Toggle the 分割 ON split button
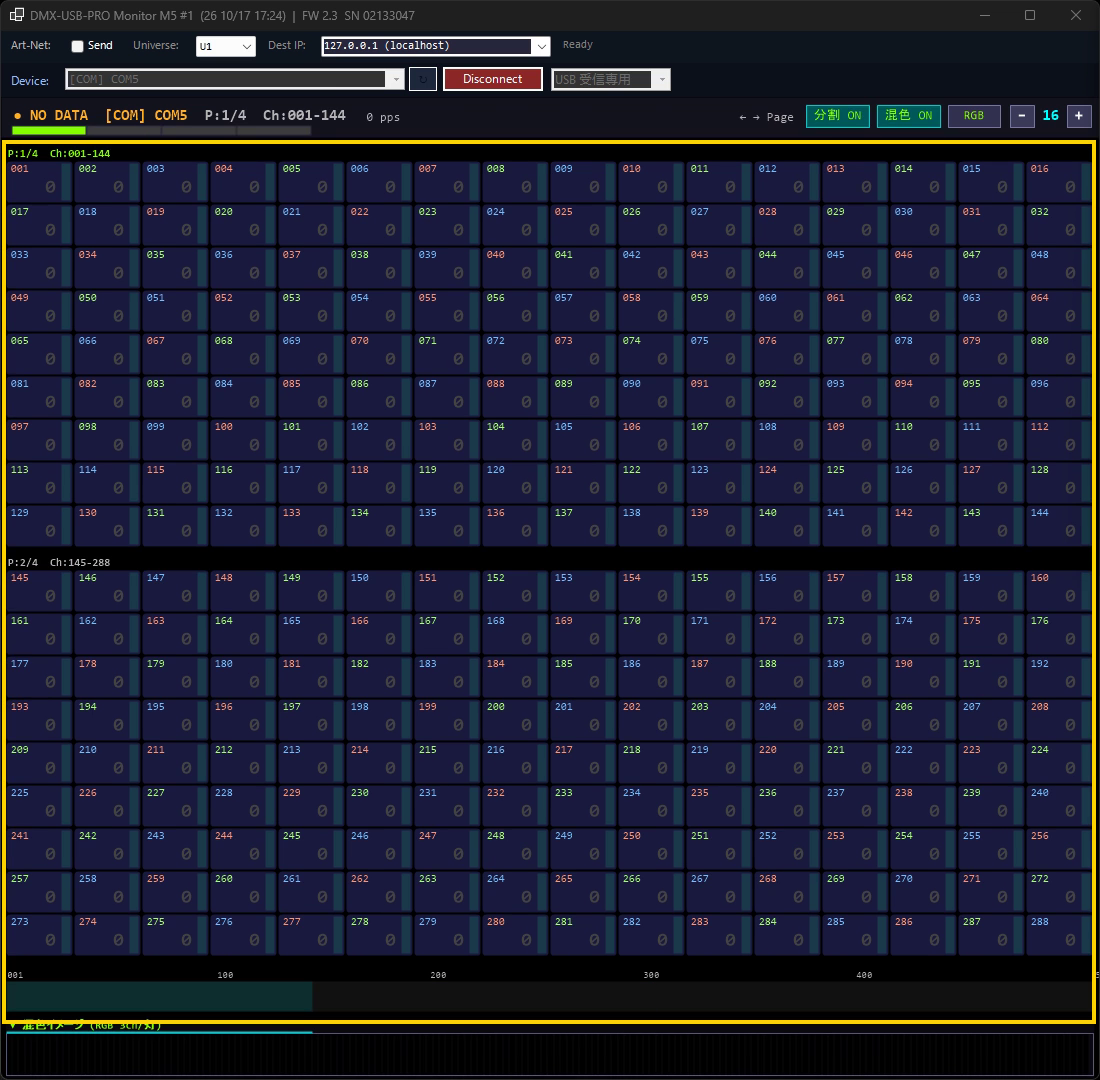 click(838, 116)
